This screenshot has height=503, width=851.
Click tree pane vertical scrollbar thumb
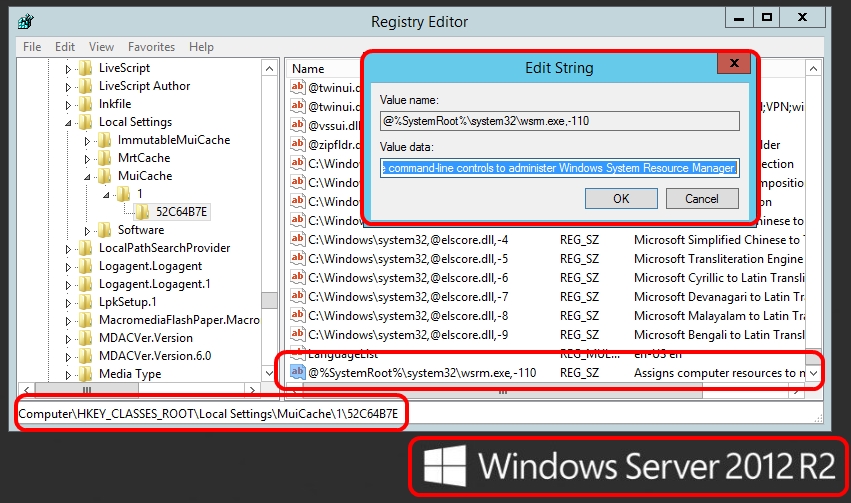pyautogui.click(x=269, y=300)
